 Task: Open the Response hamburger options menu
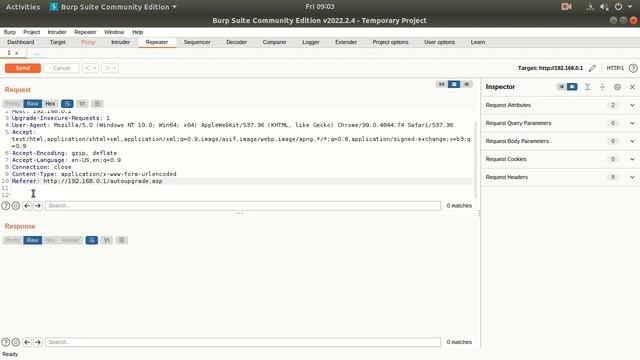point(122,240)
